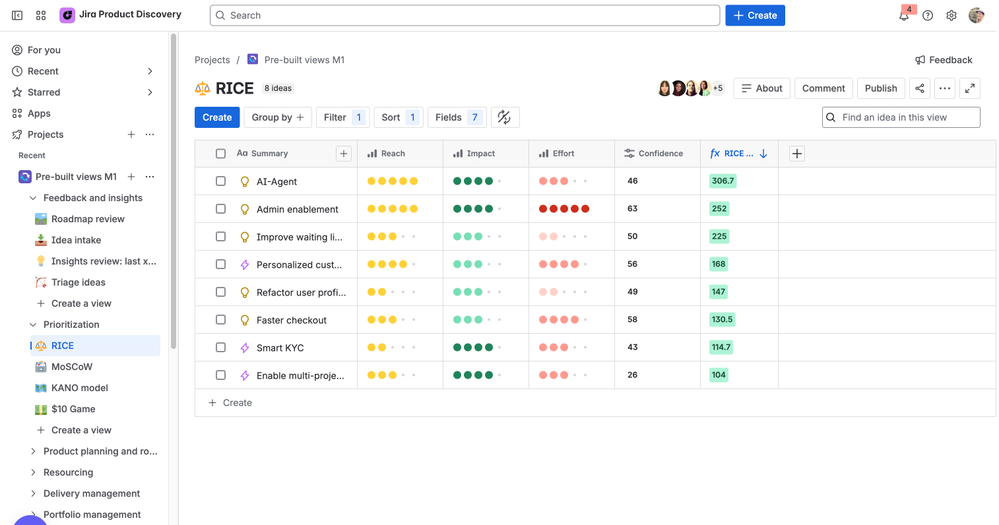Viewport: 999px width, 525px height.
Task: Open the notifications bell
Action: point(904,15)
